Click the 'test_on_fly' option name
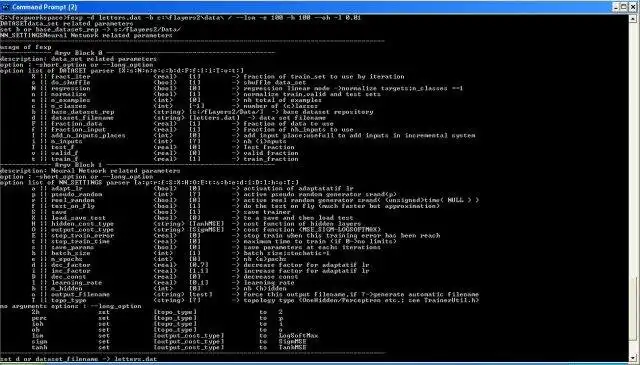This screenshot has height=365, width=640. (73, 206)
